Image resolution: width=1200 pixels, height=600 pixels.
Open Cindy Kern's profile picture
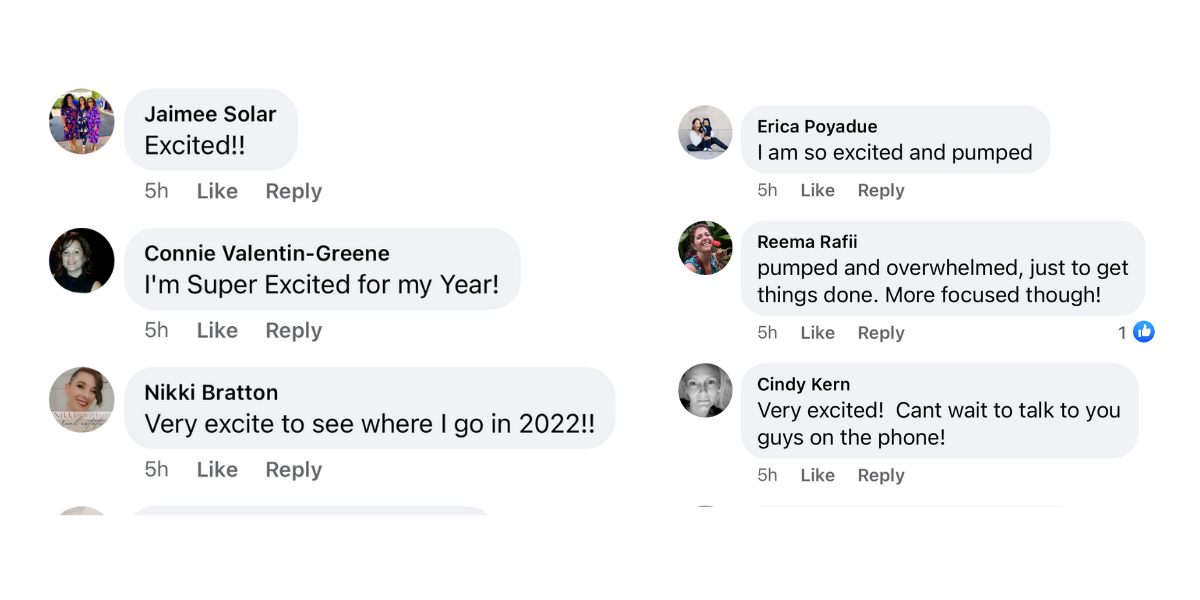[x=705, y=390]
